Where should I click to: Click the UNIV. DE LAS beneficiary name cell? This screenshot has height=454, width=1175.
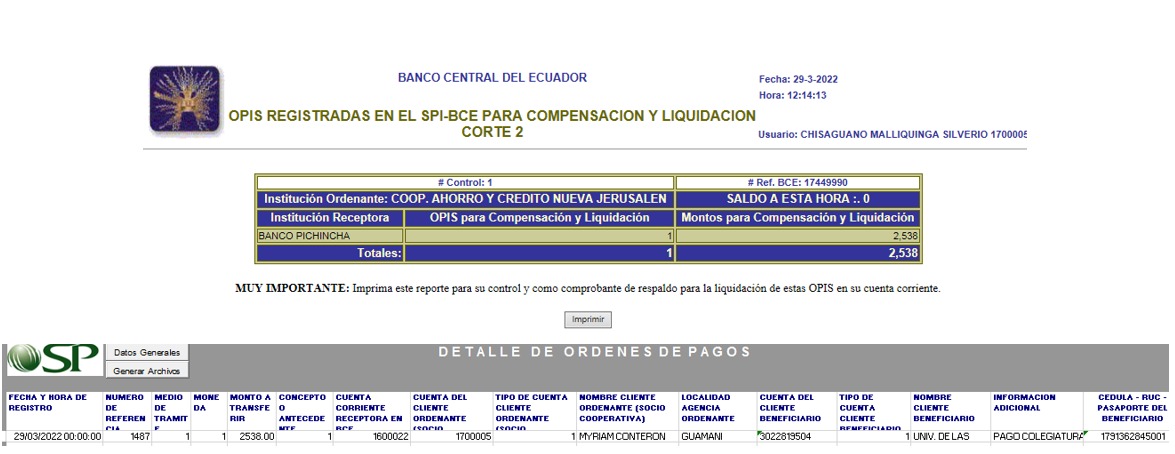(x=948, y=437)
